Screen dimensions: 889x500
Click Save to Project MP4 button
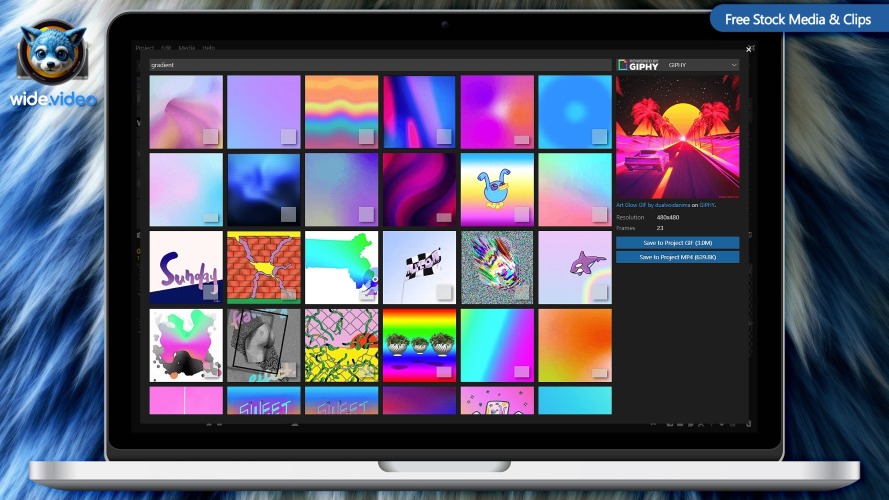pos(678,257)
